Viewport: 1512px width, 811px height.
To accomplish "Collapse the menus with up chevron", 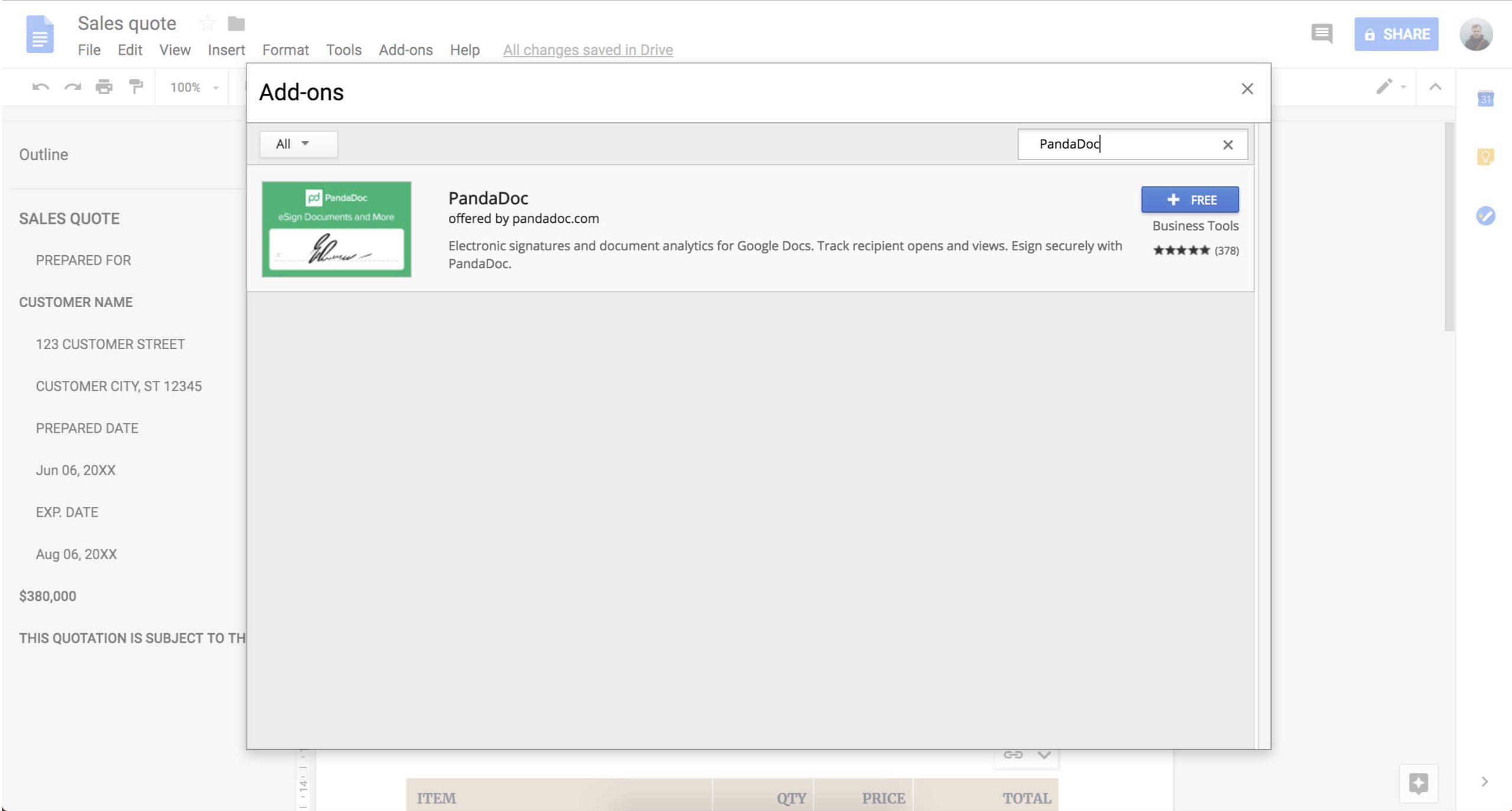I will tap(1435, 87).
